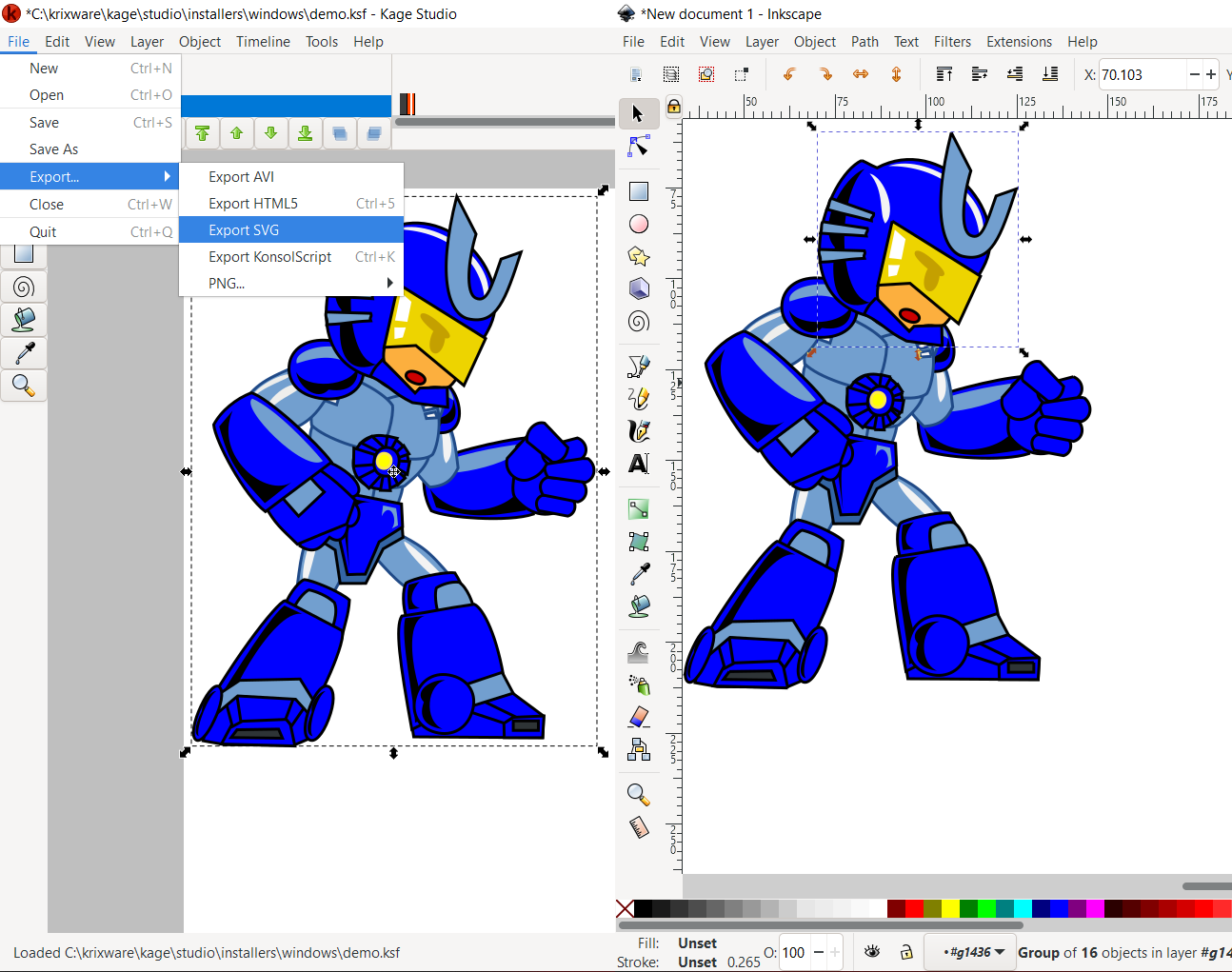Image resolution: width=1232 pixels, height=972 pixels.
Task: Click the no-color X swatch in palette
Action: [x=625, y=908]
